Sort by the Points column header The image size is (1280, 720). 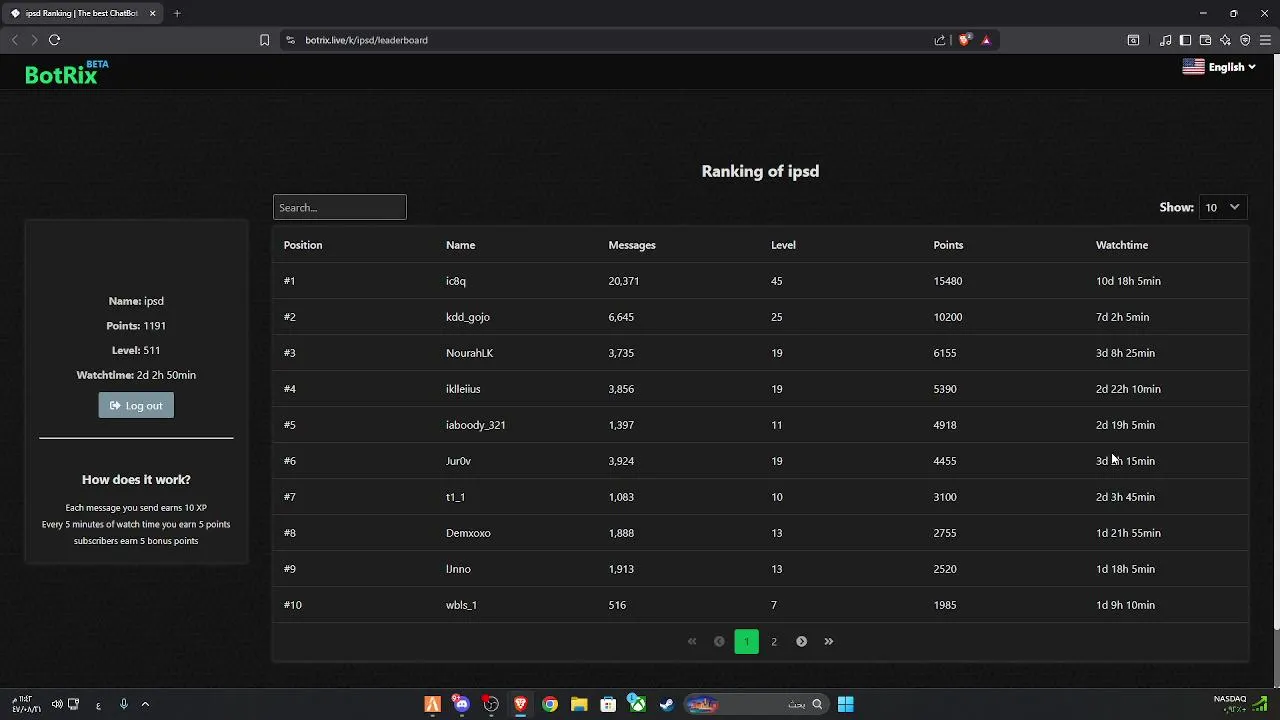[948, 245]
